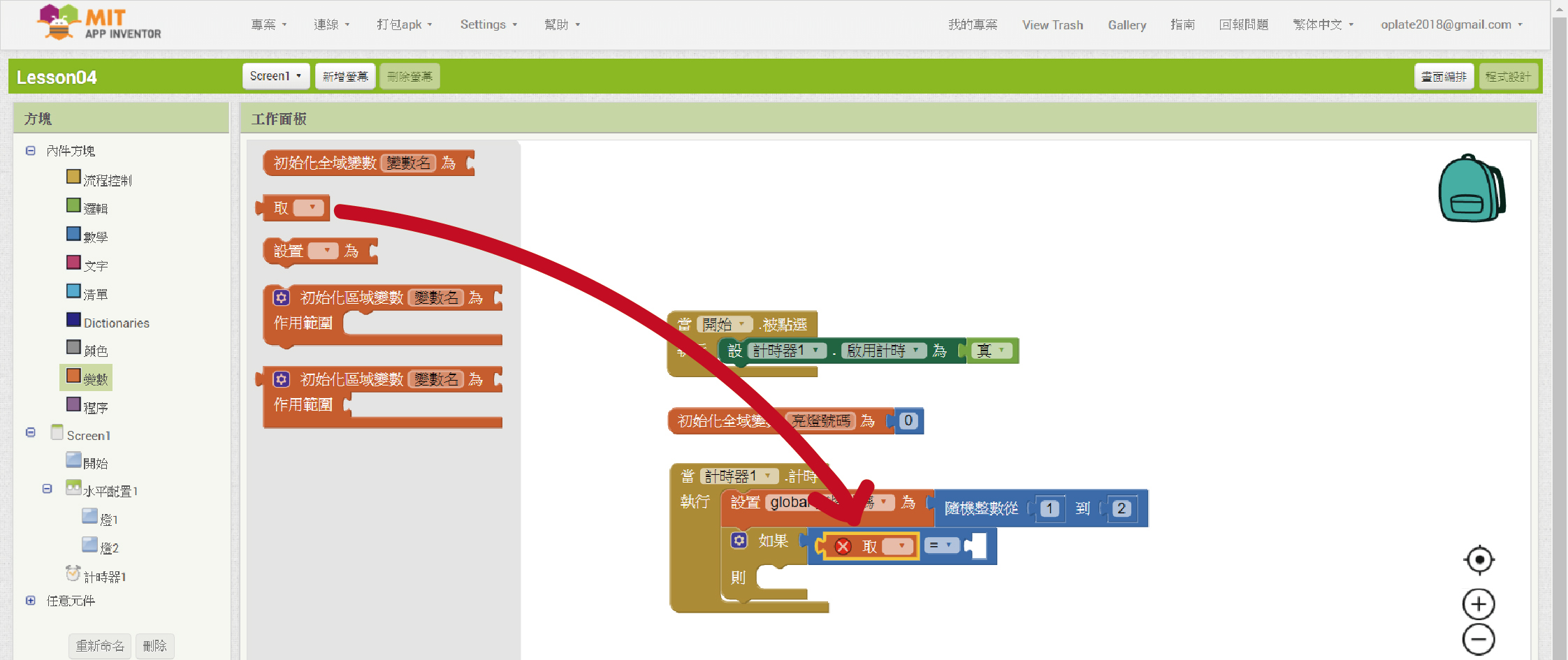The image size is (1568, 660).
Task: Select 數學 block category
Action: [87, 236]
